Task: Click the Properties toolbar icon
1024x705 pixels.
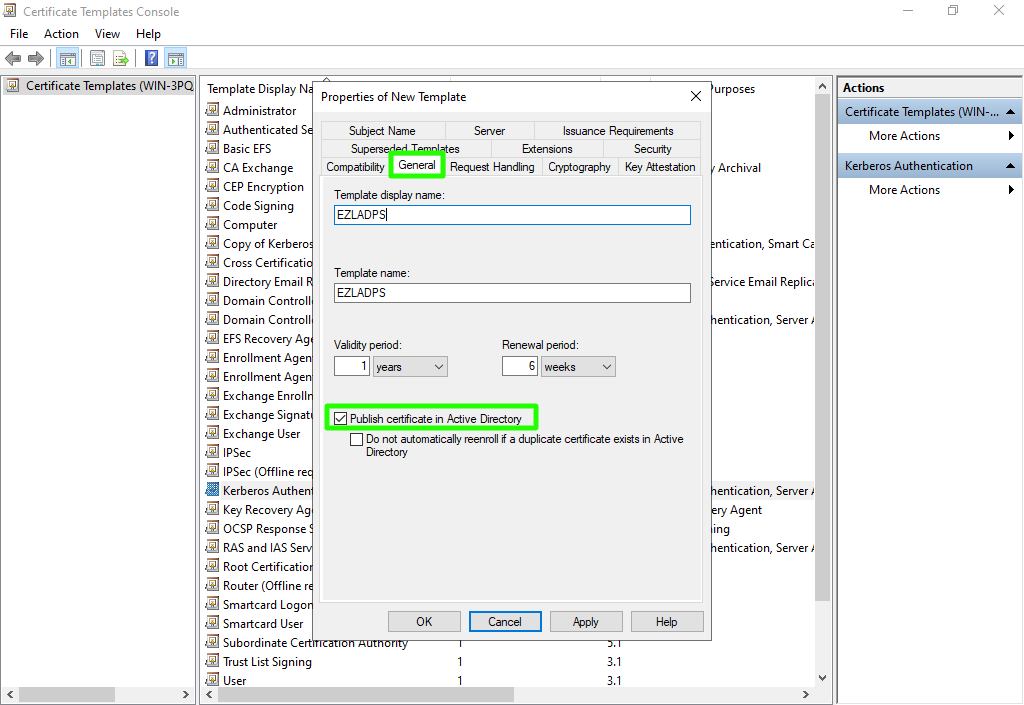Action: click(x=97, y=59)
